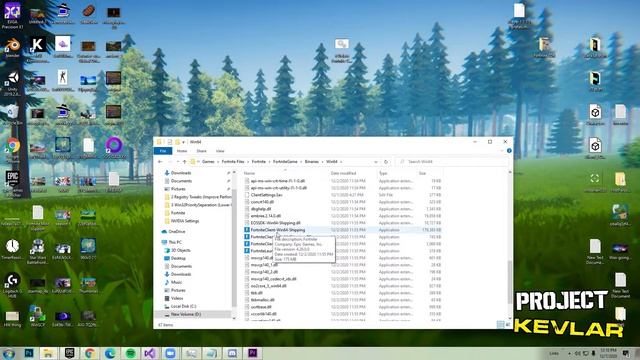Open Spotify from the taskbar
640x360 pixels.
(130, 353)
